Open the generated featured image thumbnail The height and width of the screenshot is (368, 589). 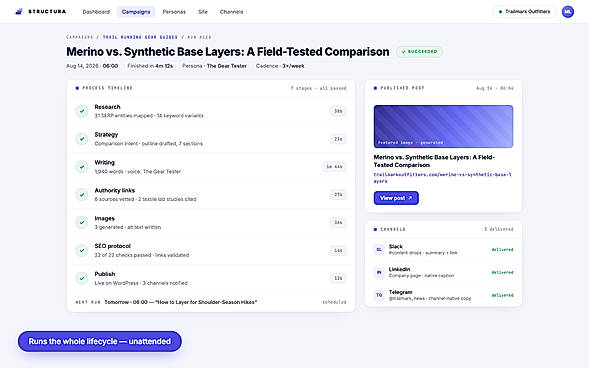coord(443,127)
